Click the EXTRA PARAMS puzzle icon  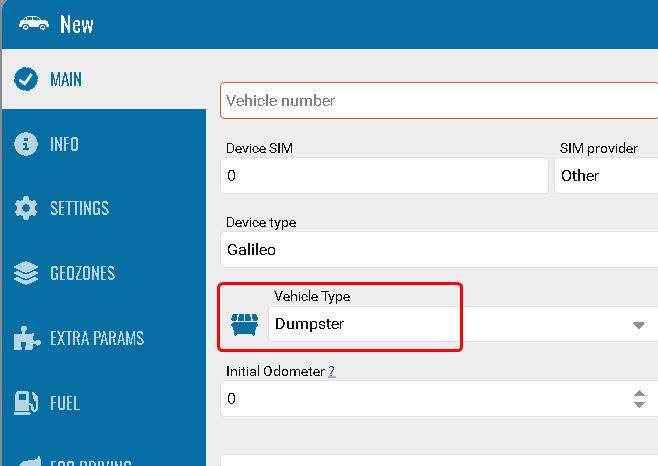point(26,338)
